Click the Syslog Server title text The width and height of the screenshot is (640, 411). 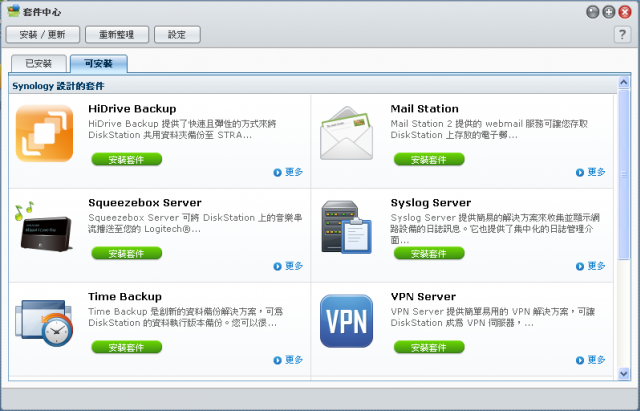pyautogui.click(x=431, y=203)
